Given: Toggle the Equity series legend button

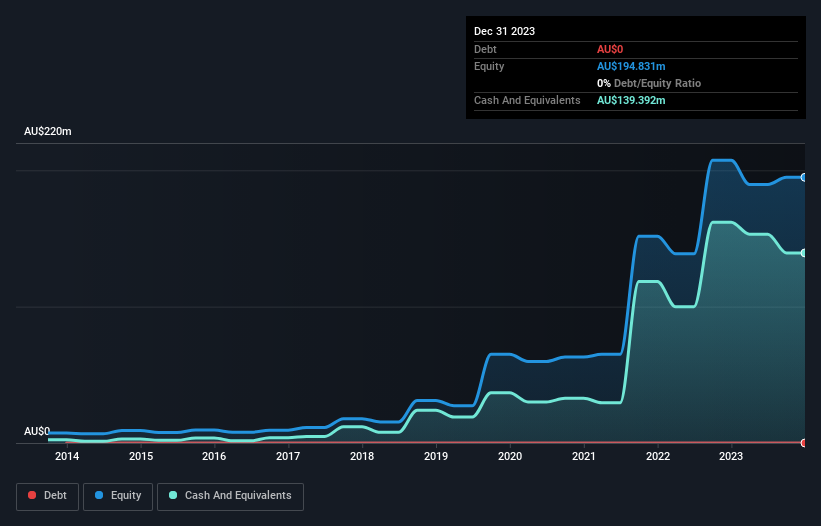Looking at the screenshot, I should point(118,496).
